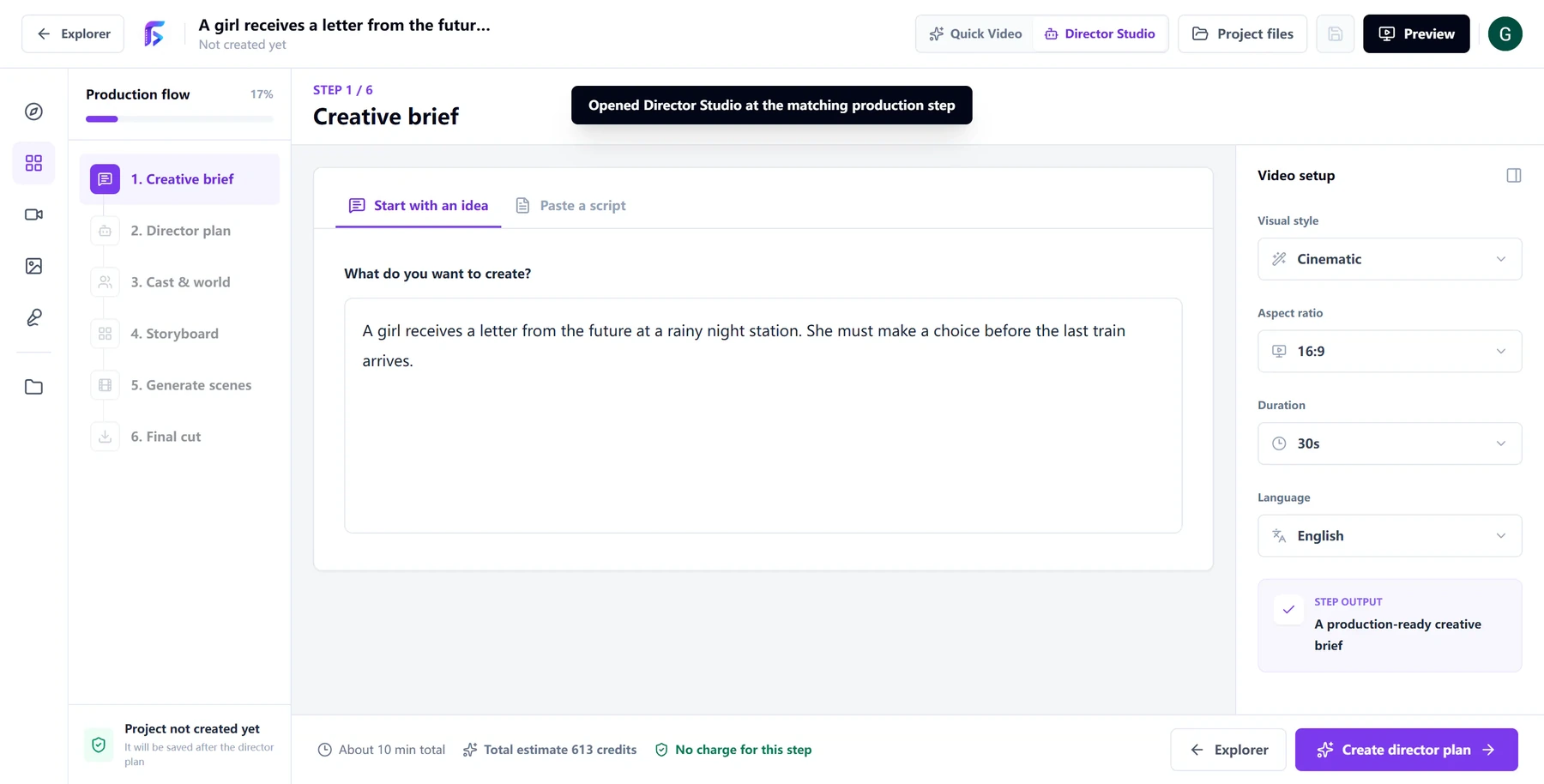The width and height of the screenshot is (1544, 784).
Task: Open the Duration 30s dropdown
Action: coord(1390,443)
